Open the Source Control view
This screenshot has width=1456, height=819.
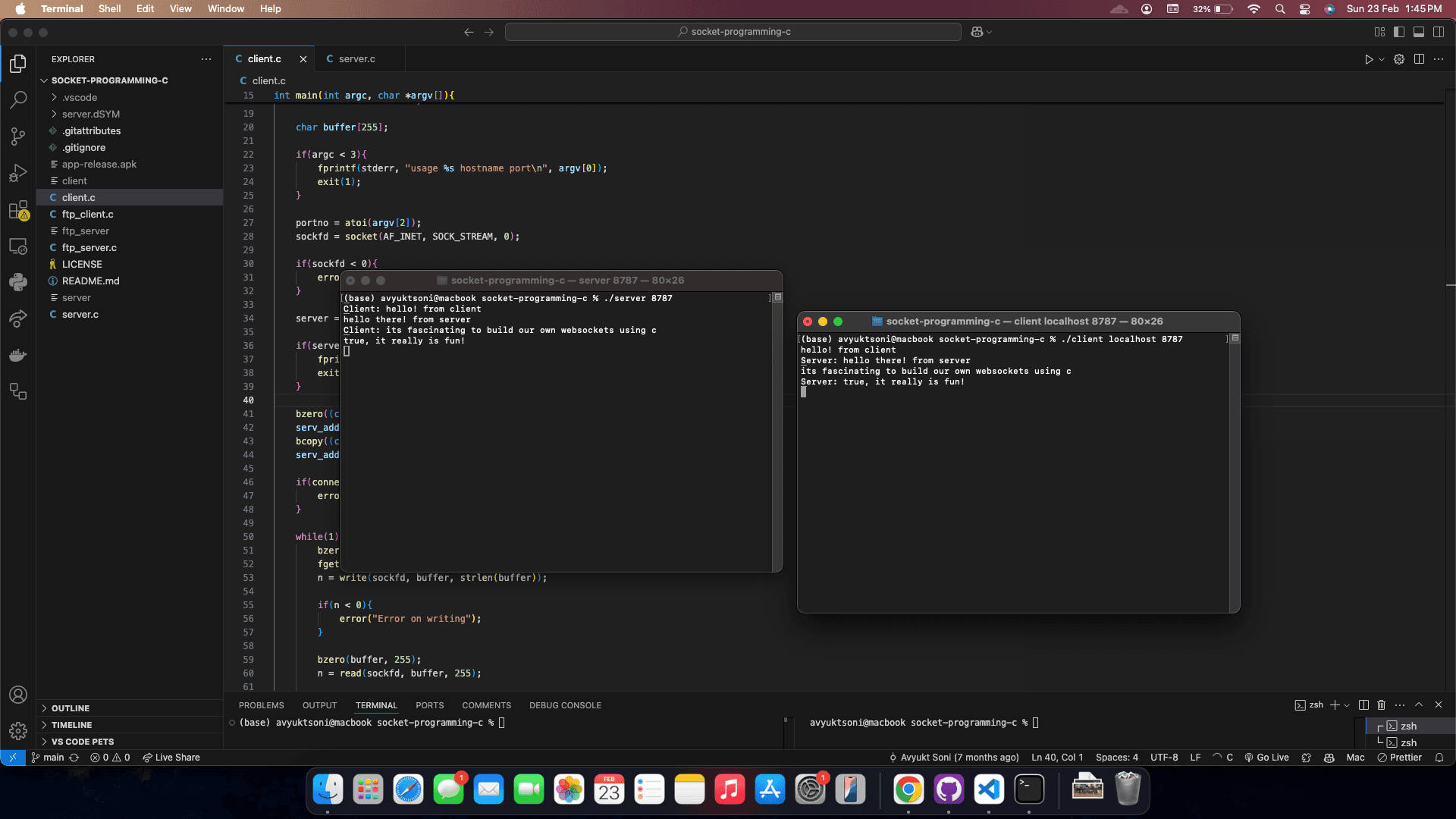18,136
